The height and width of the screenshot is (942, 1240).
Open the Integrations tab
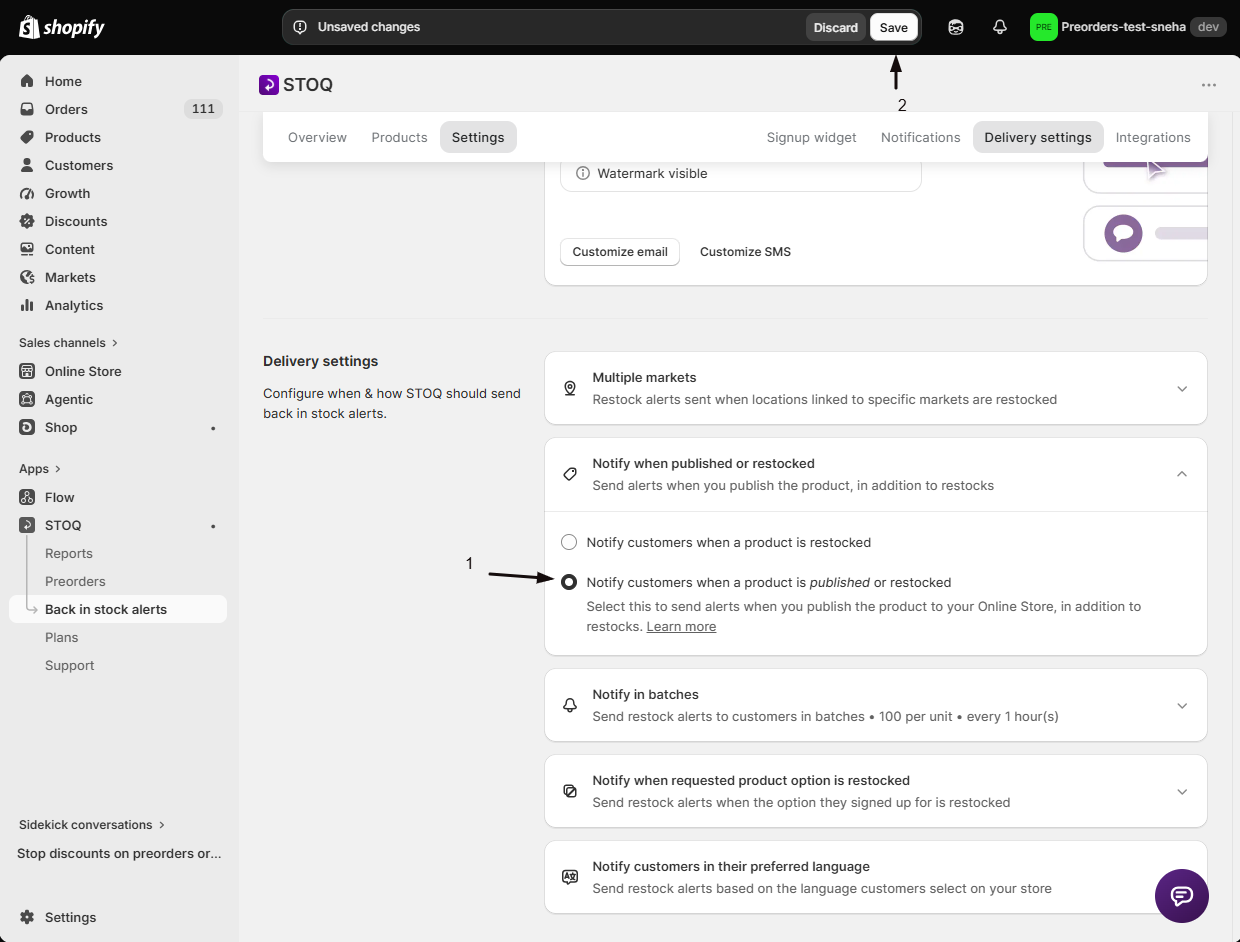(x=1153, y=137)
